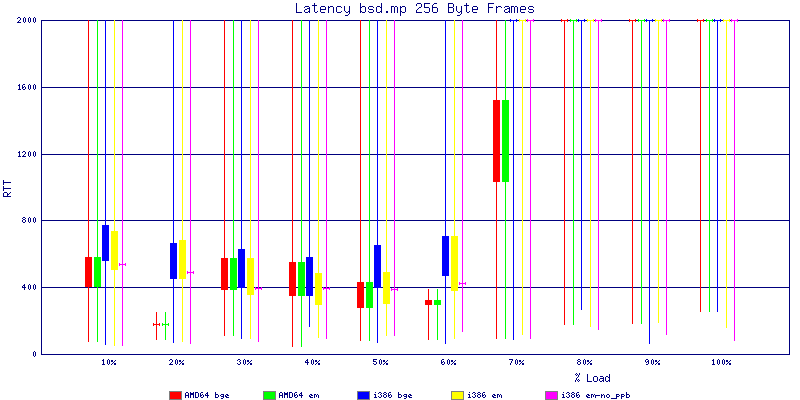Click the green box at 30% load
This screenshot has width=800, height=400.
(234, 274)
